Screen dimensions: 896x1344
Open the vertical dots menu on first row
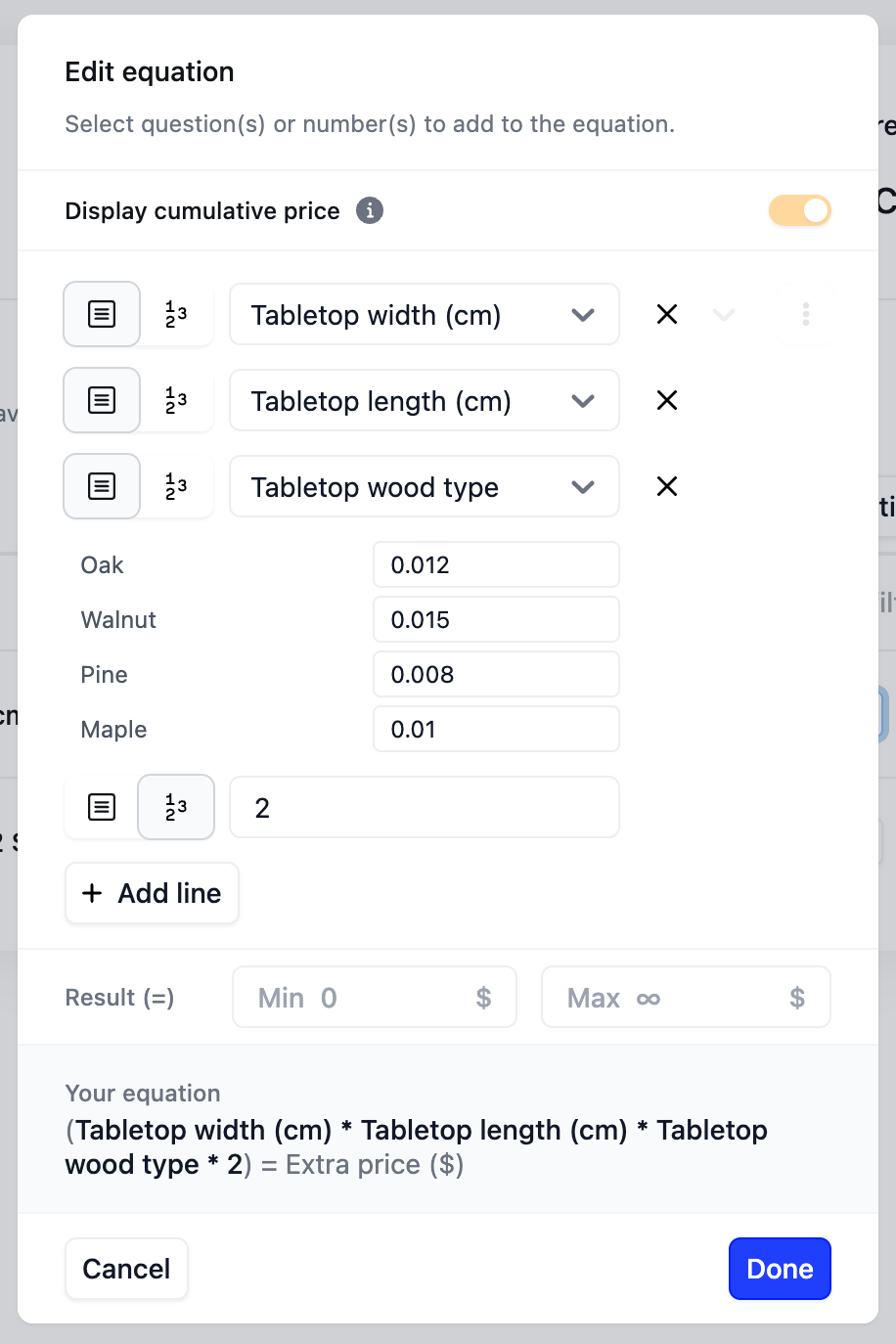(805, 314)
